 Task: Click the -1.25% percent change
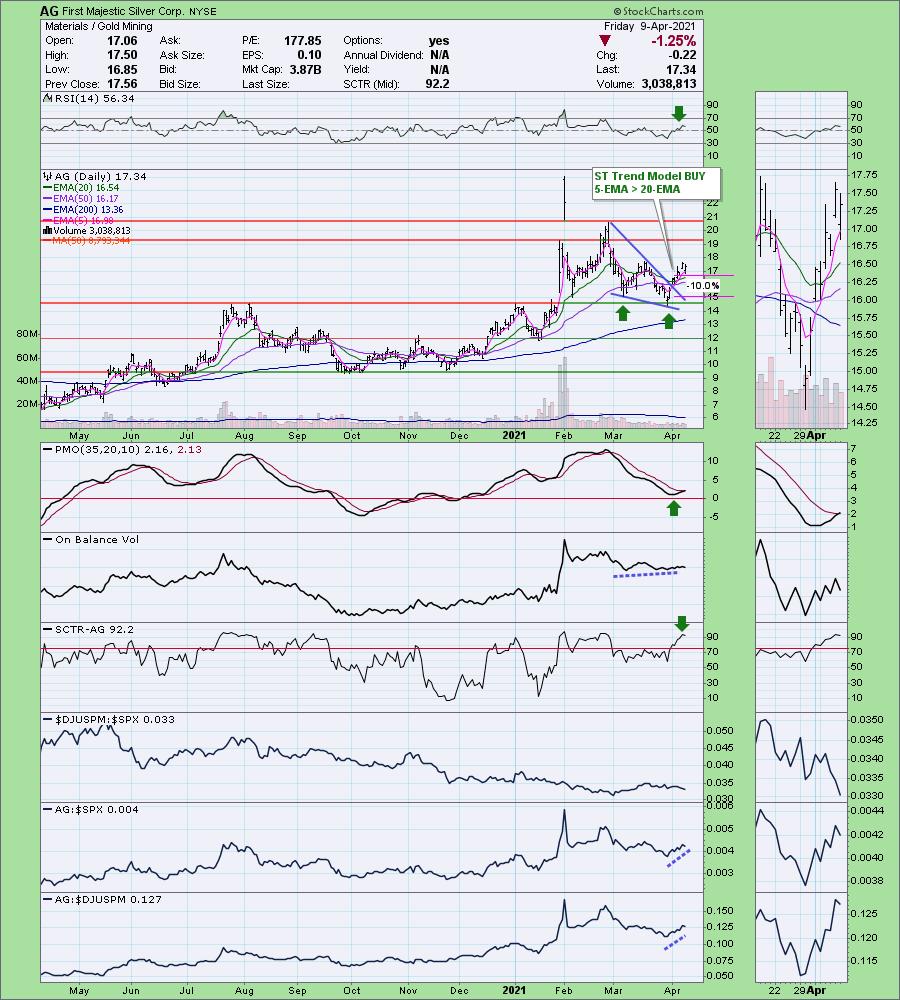(x=674, y=41)
